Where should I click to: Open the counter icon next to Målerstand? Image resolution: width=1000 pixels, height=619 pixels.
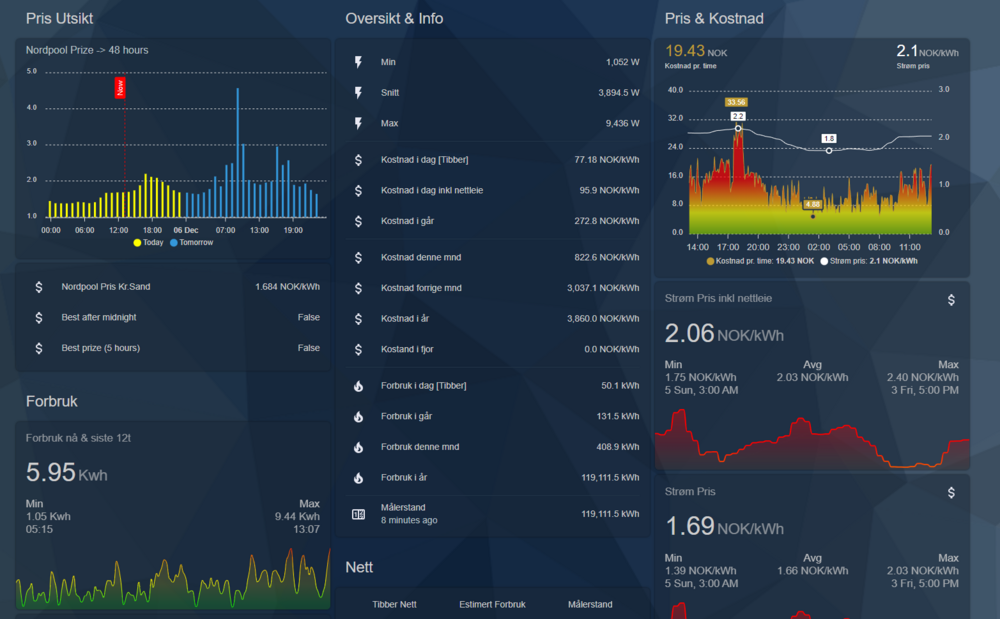[359, 514]
